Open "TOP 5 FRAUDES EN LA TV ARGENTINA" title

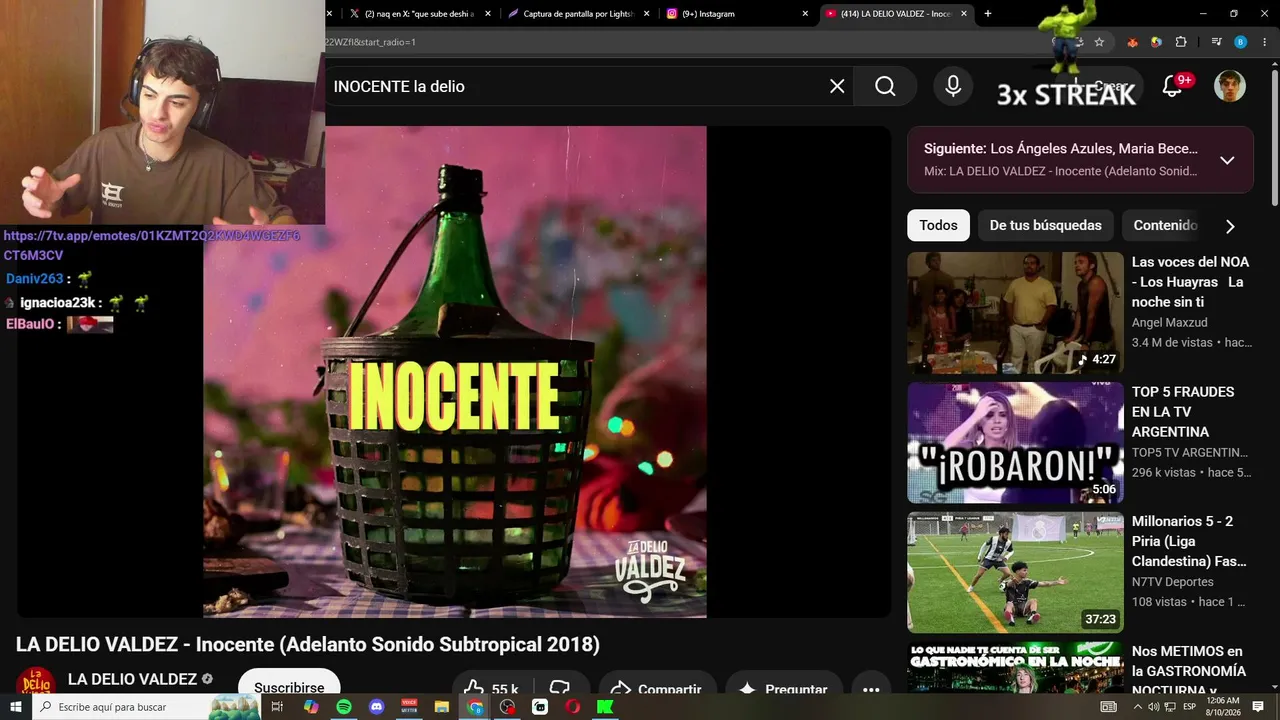coord(1183,411)
